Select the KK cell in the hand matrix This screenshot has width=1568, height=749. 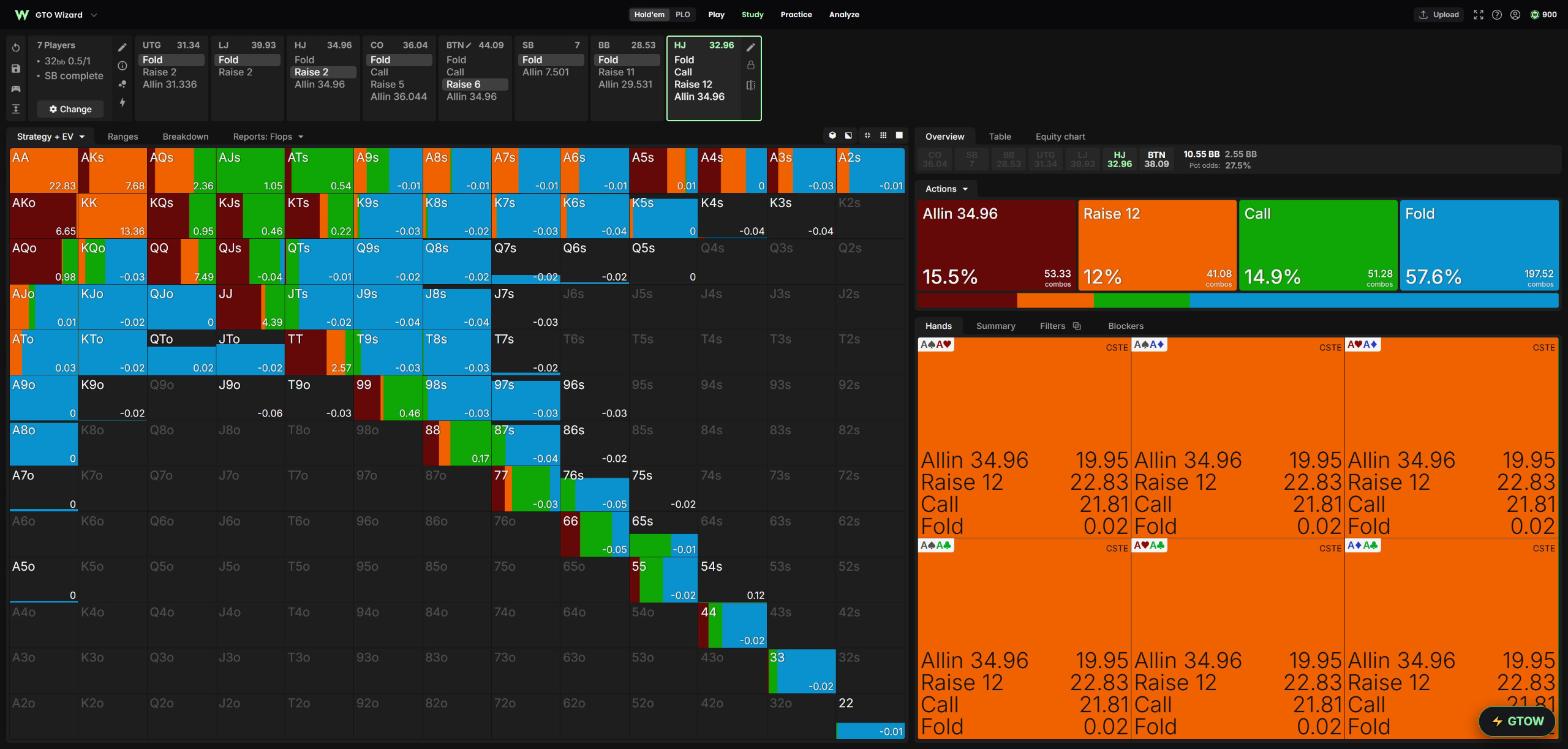pos(113,216)
